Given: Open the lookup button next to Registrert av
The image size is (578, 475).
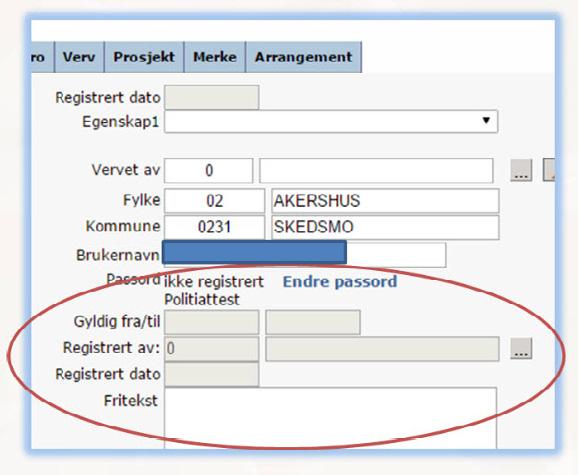Looking at the screenshot, I should [x=521, y=348].
